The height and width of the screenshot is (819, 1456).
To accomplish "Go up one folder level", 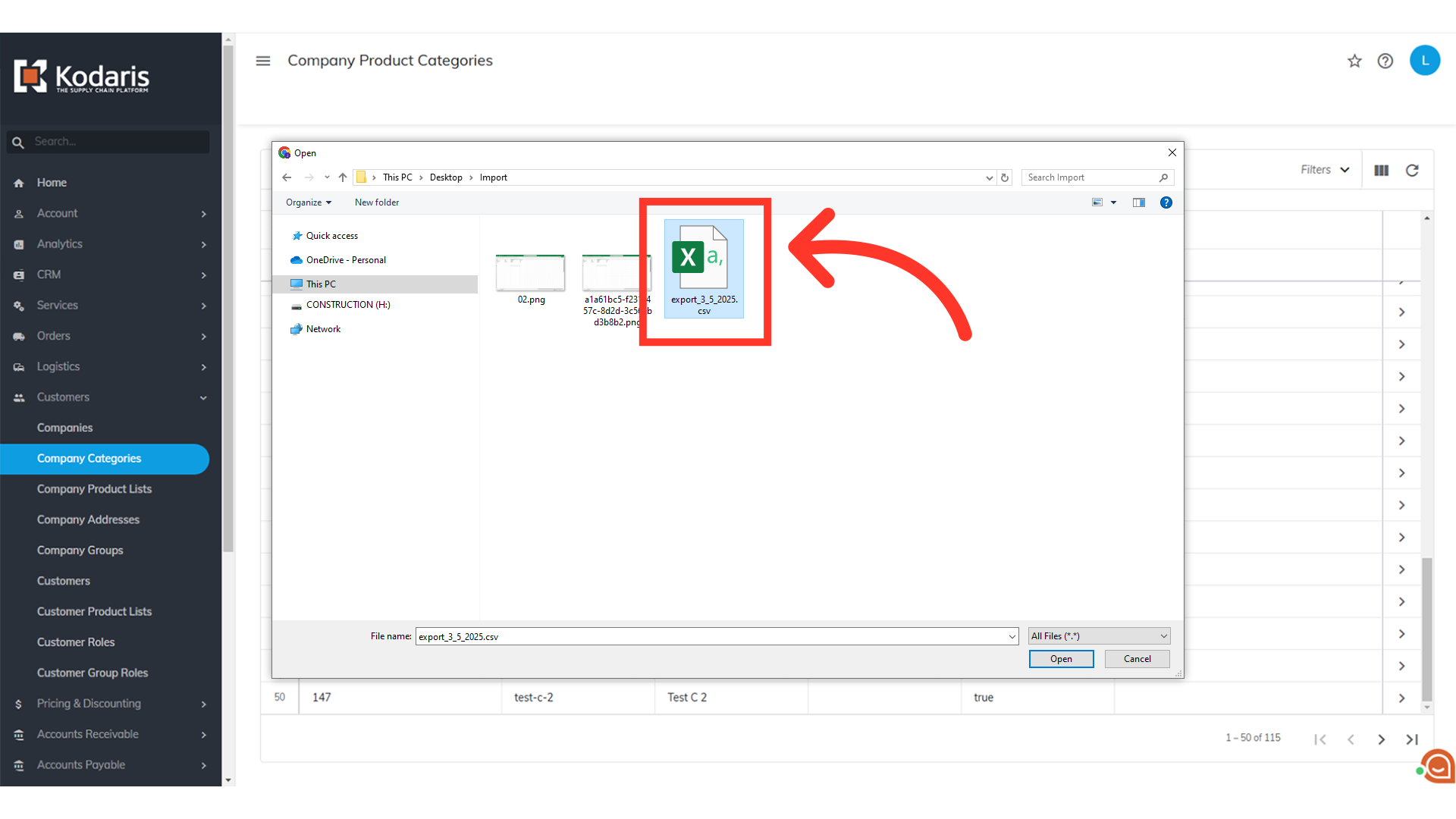I will click(x=343, y=177).
